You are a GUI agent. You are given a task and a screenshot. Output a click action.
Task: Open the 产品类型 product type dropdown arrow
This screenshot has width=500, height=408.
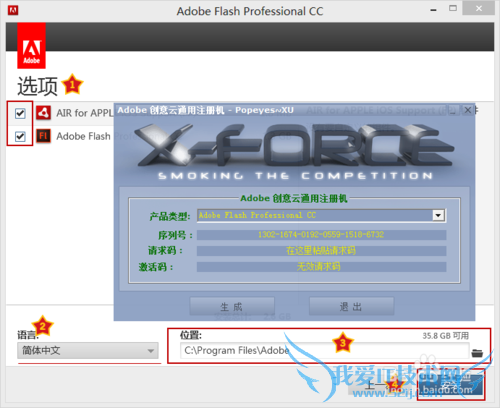[438, 215]
